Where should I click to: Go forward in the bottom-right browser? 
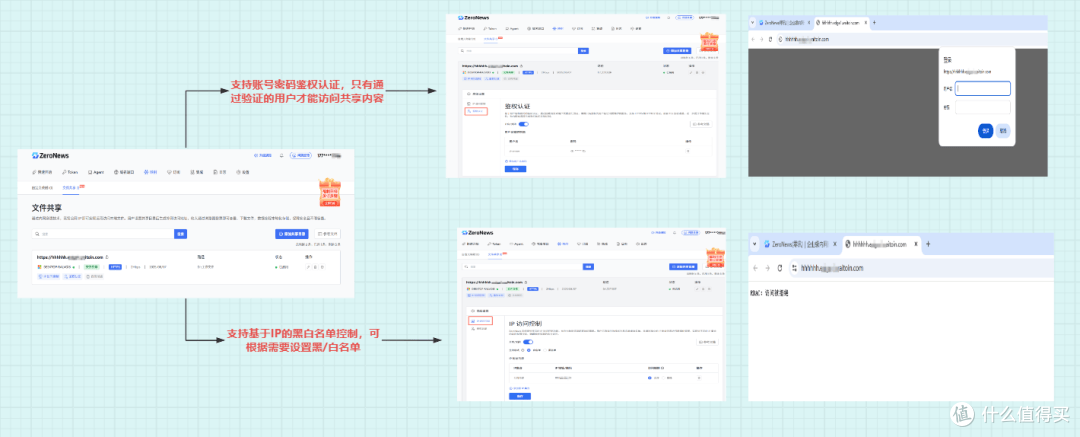pyautogui.click(x=767, y=267)
